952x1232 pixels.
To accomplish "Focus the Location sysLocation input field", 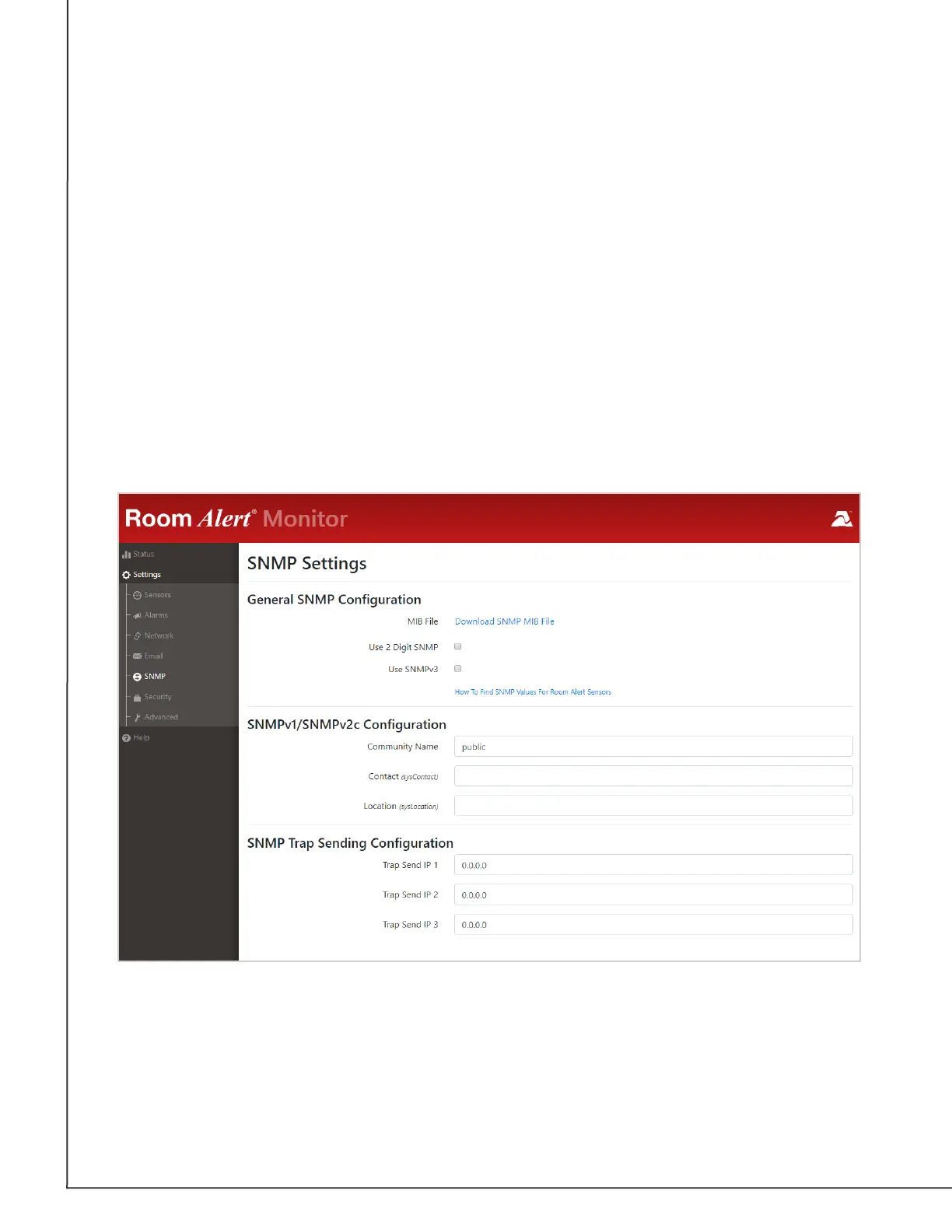I will (x=653, y=806).
